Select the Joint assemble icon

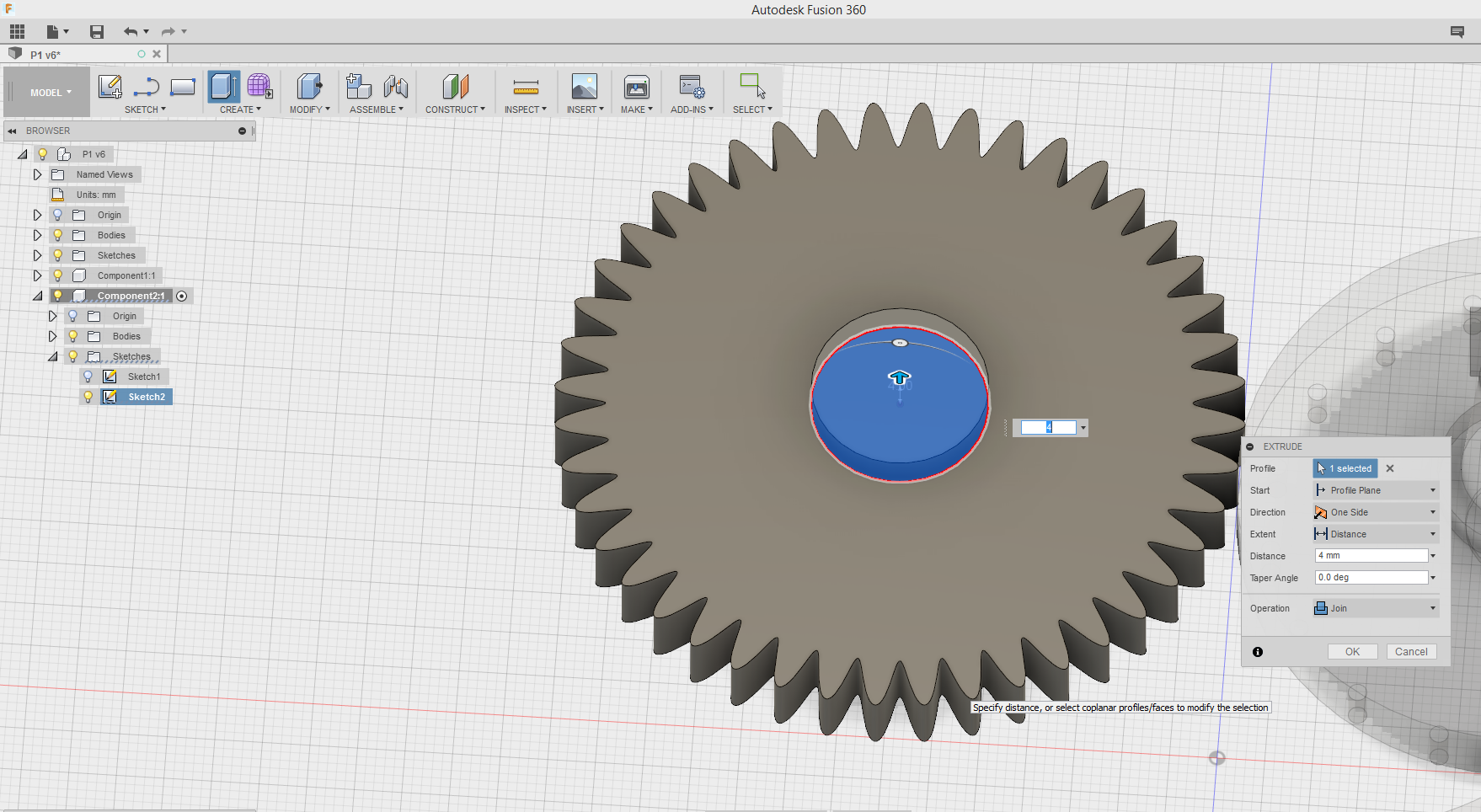pos(395,87)
